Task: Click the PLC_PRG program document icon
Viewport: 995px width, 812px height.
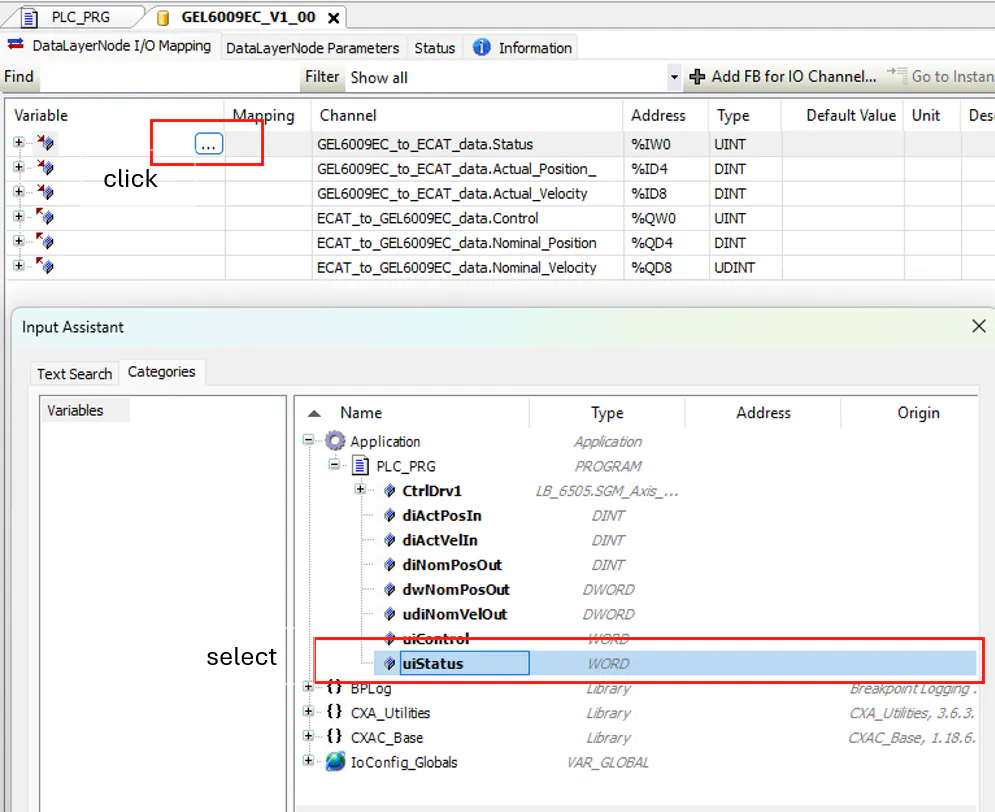Action: [361, 466]
